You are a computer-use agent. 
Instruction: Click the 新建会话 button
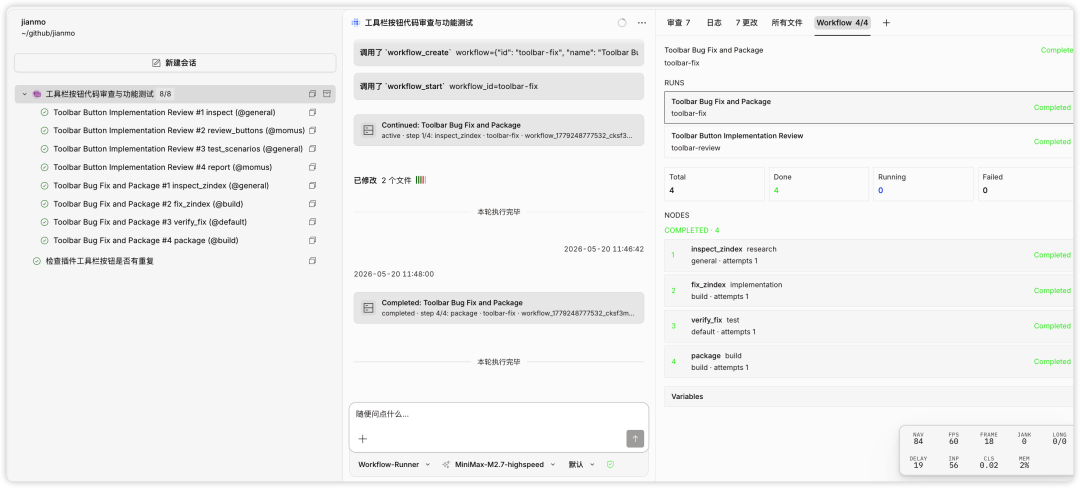[x=175, y=63]
